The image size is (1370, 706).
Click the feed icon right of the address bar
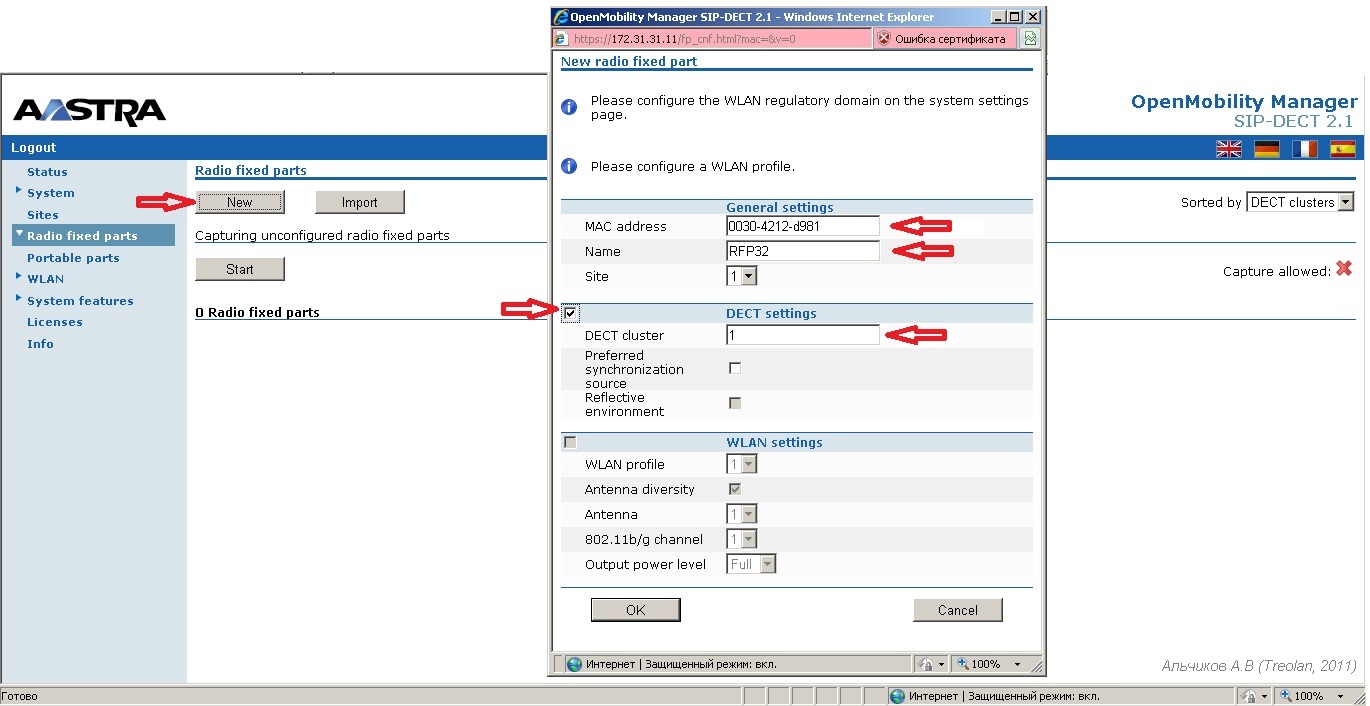click(1030, 38)
